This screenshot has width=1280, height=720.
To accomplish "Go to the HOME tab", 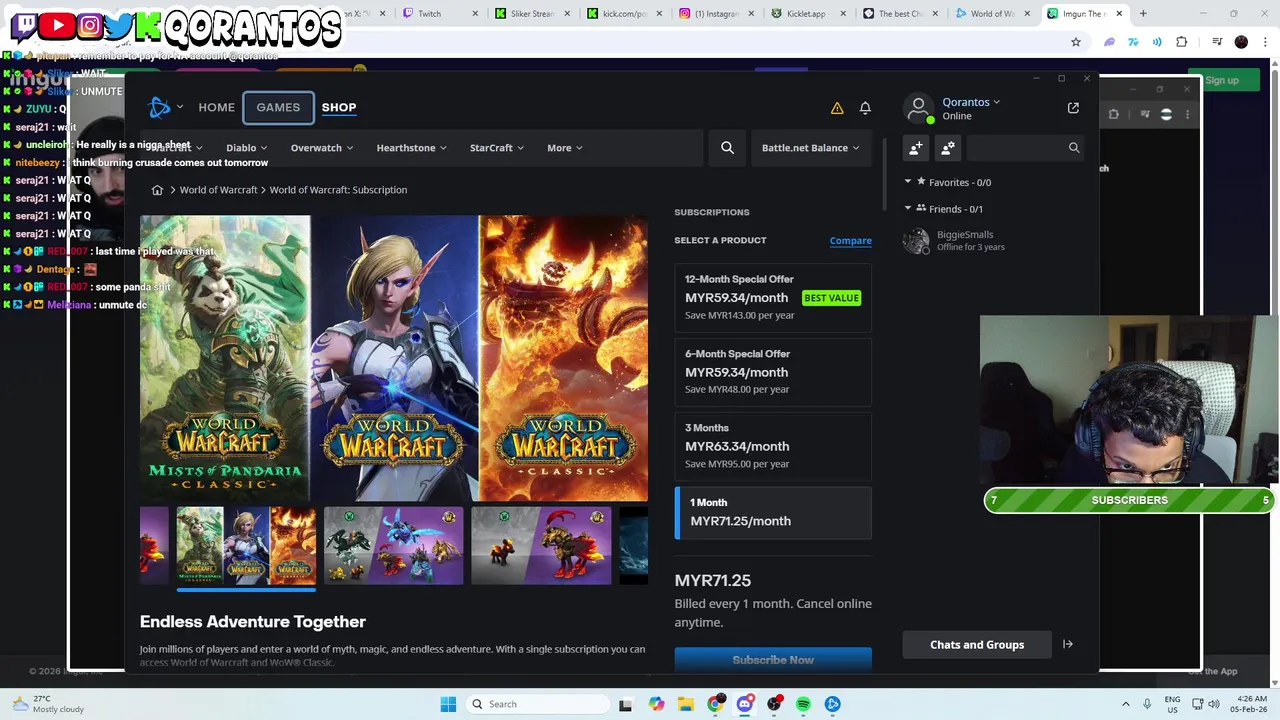I will tap(216, 107).
